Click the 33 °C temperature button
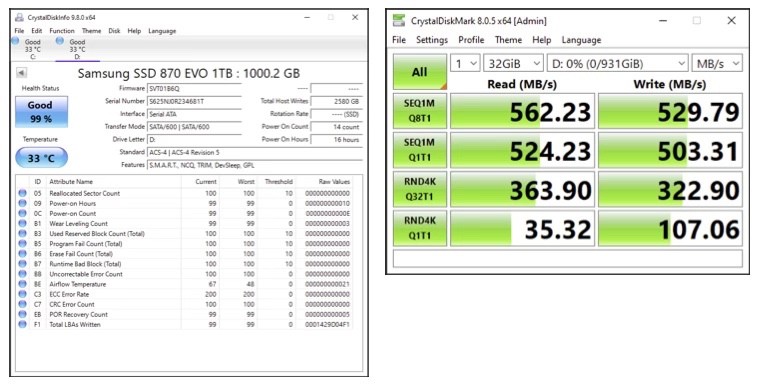The image size is (758, 388). click(41, 158)
